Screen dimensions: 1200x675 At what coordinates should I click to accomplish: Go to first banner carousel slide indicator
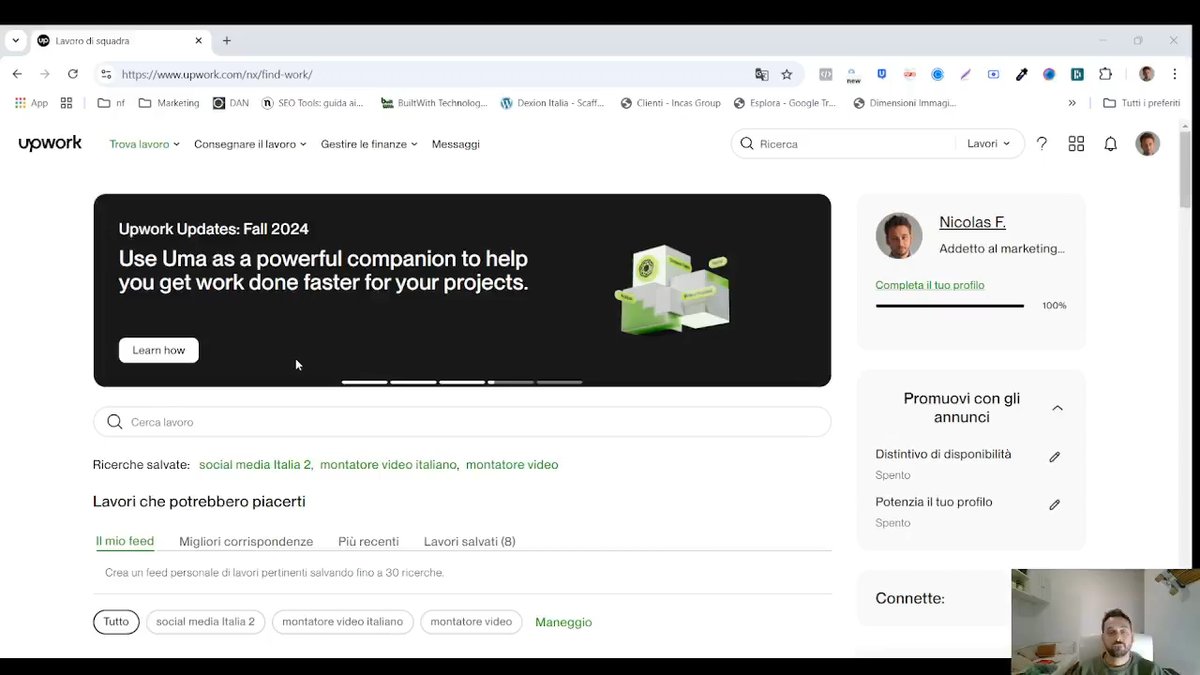[x=364, y=382]
